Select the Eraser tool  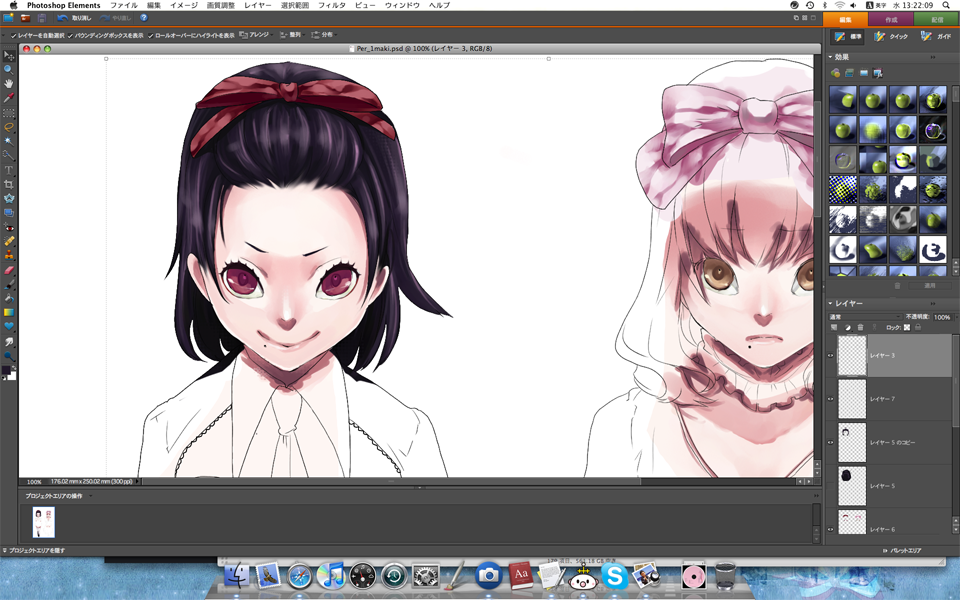click(x=9, y=270)
